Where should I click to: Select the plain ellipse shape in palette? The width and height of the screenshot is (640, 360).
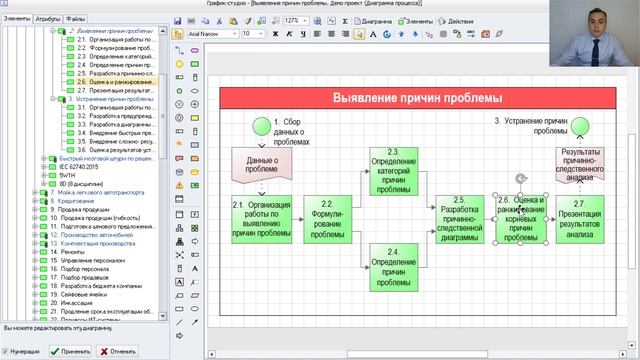[195, 309]
